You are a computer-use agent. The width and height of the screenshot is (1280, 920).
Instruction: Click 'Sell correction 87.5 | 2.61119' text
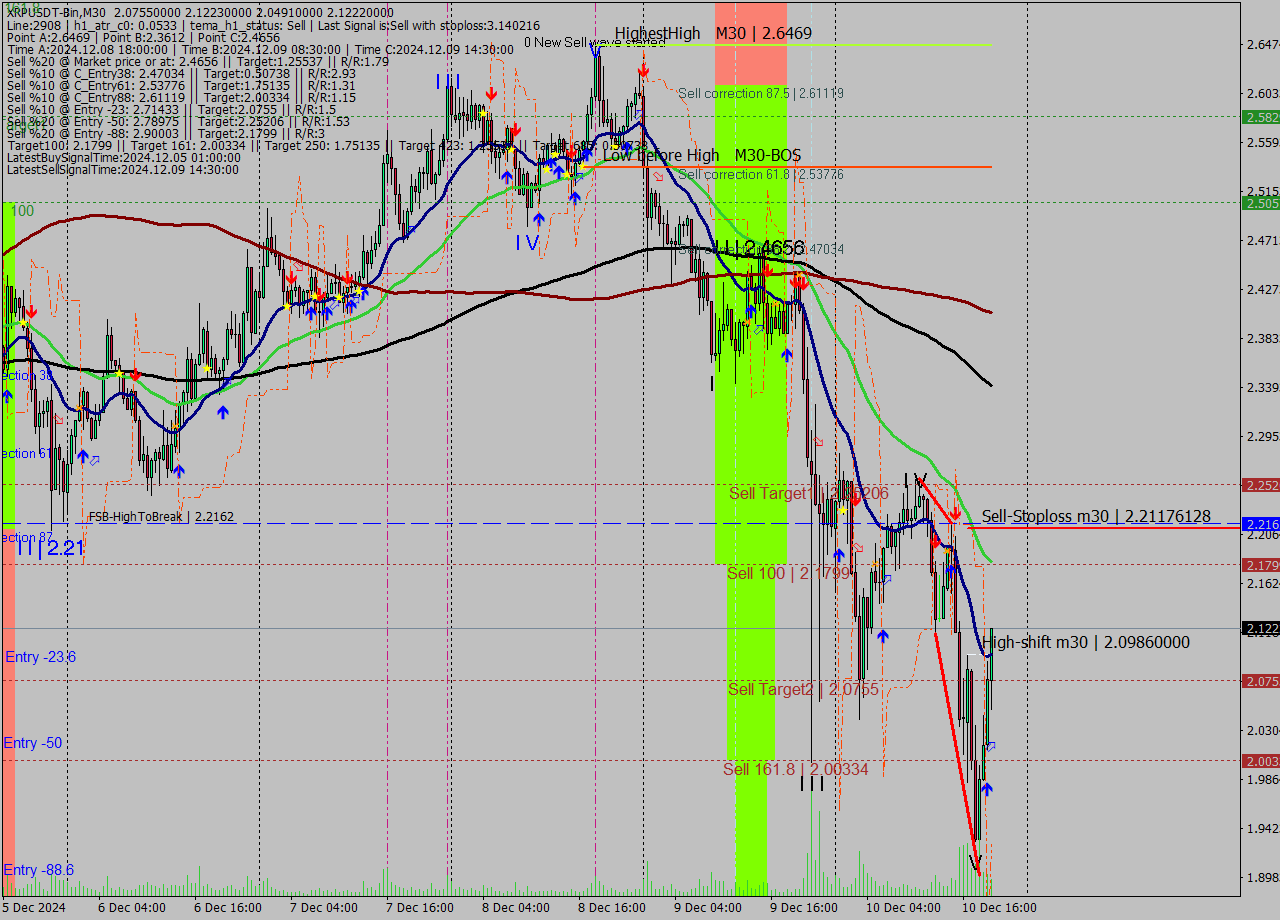pyautogui.click(x=760, y=93)
